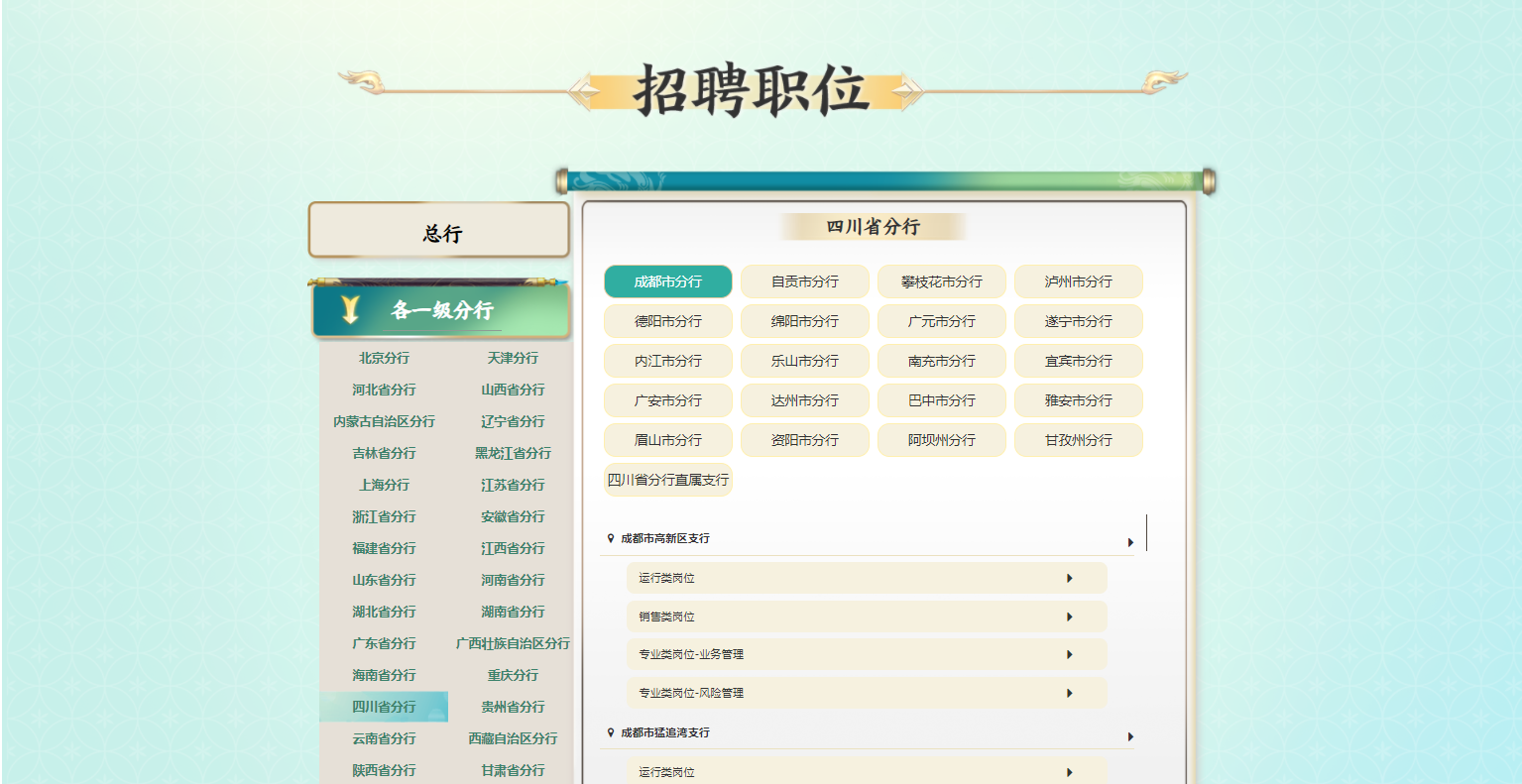The height and width of the screenshot is (784, 1522).
Task: Choose 巴中市分行
Action: pyautogui.click(x=942, y=400)
